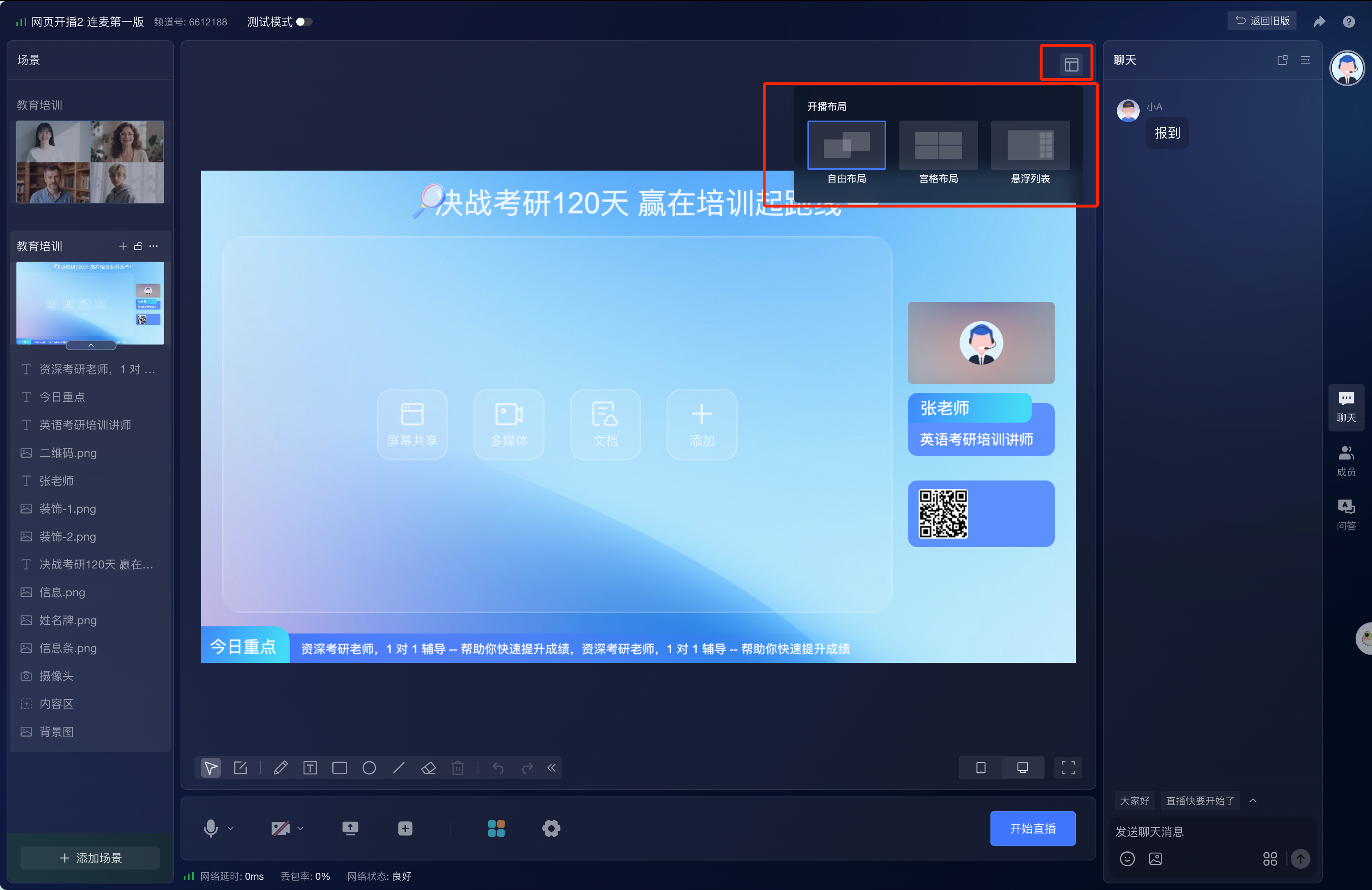Select the edit annotation tool
This screenshot has width=1372, height=890.
pyautogui.click(x=240, y=768)
